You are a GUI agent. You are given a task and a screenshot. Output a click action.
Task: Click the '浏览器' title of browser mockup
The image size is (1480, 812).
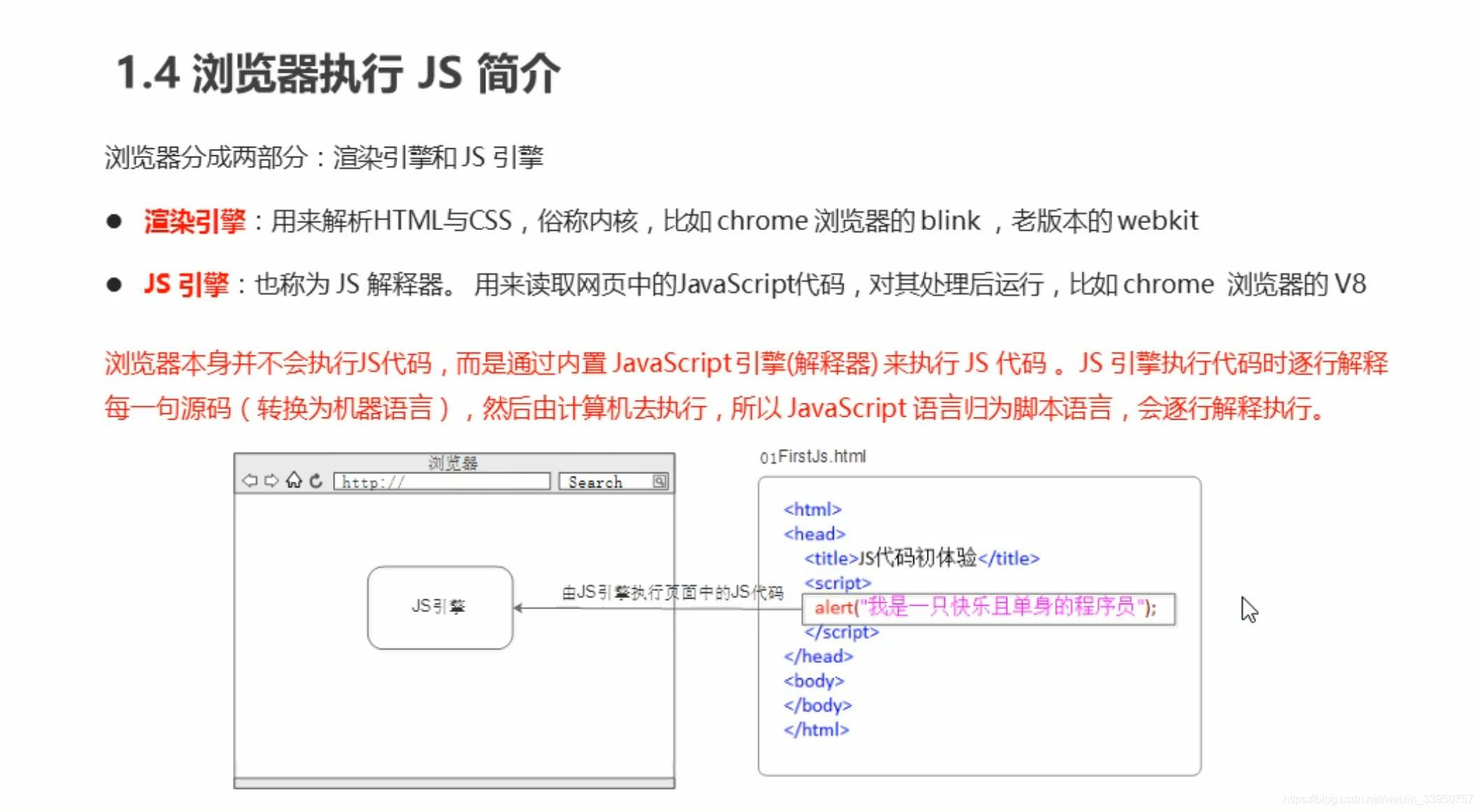click(x=453, y=462)
